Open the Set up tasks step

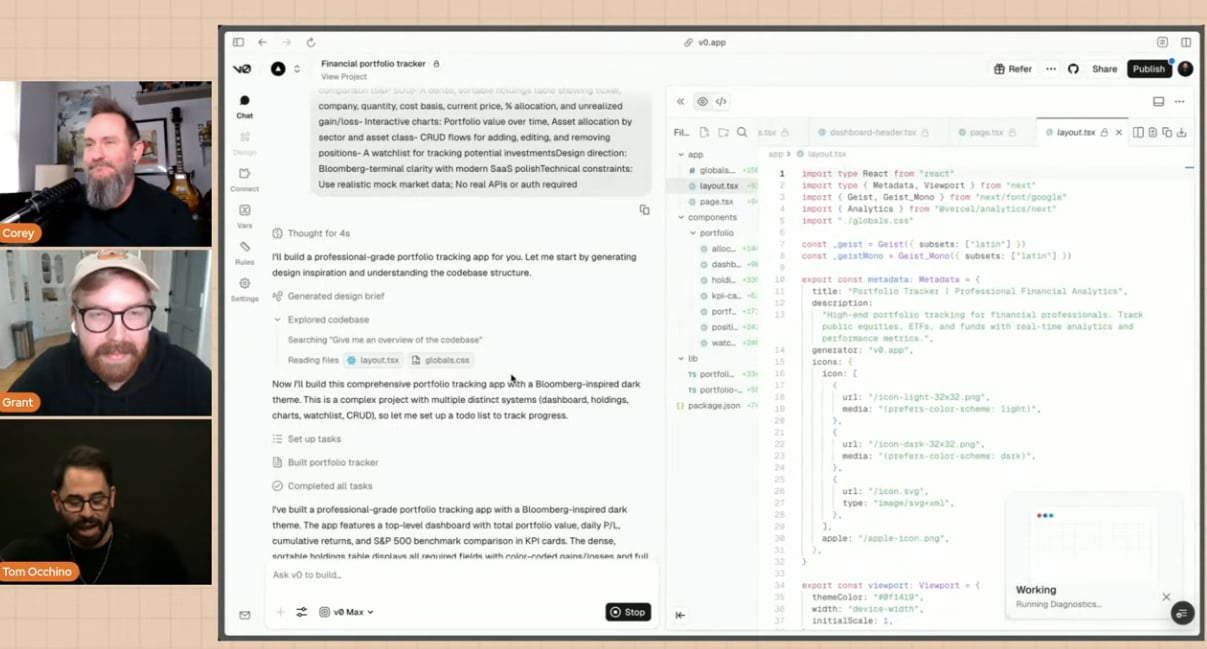pyautogui.click(x=306, y=439)
